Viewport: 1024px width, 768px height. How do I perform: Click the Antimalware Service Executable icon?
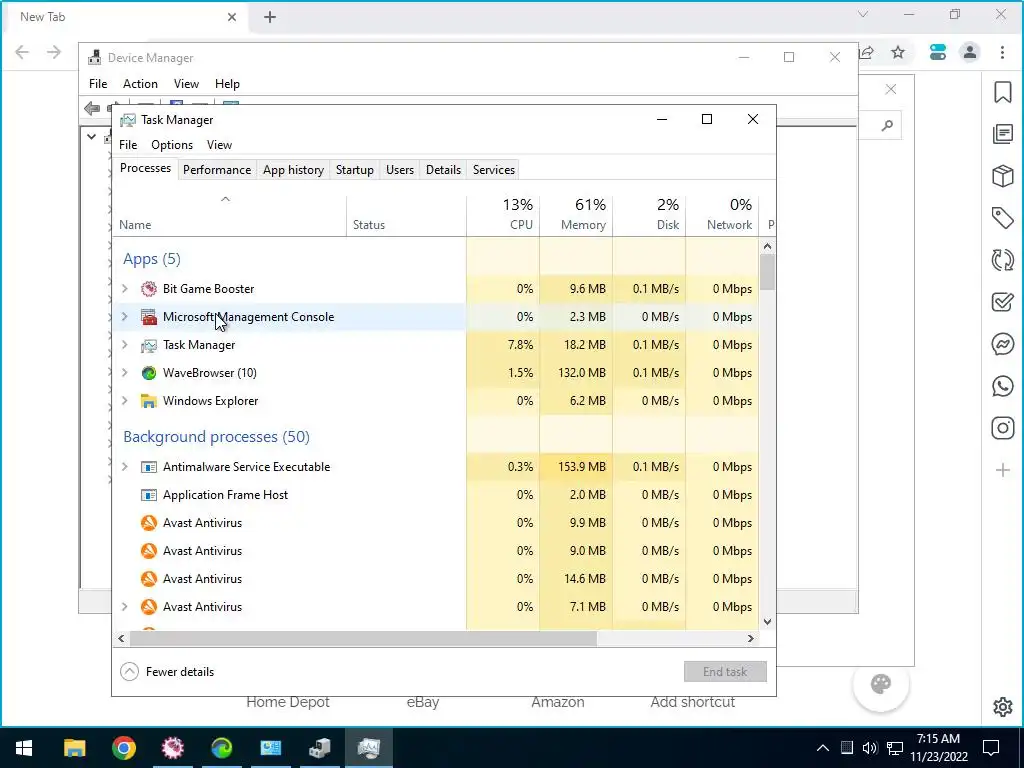click(149, 467)
